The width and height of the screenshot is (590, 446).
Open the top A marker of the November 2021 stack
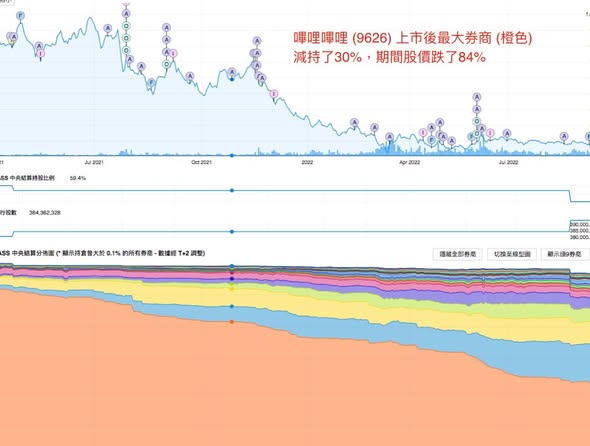tap(257, 41)
